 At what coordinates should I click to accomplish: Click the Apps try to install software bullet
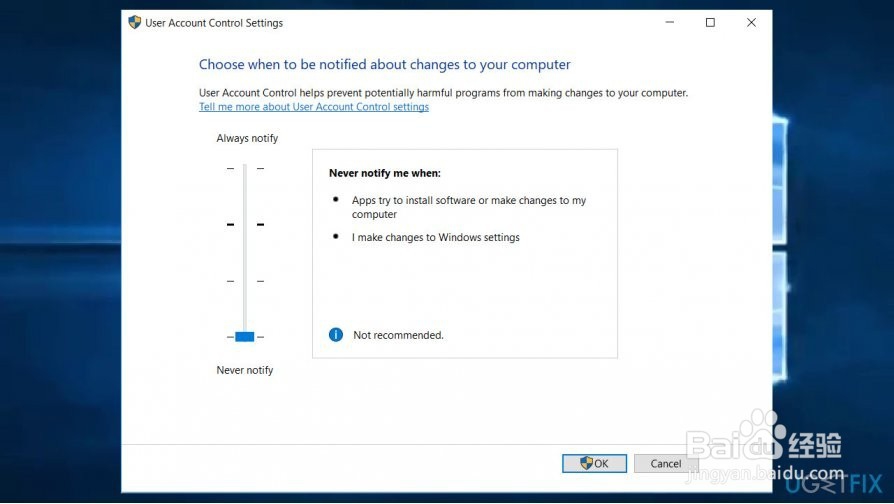468,207
